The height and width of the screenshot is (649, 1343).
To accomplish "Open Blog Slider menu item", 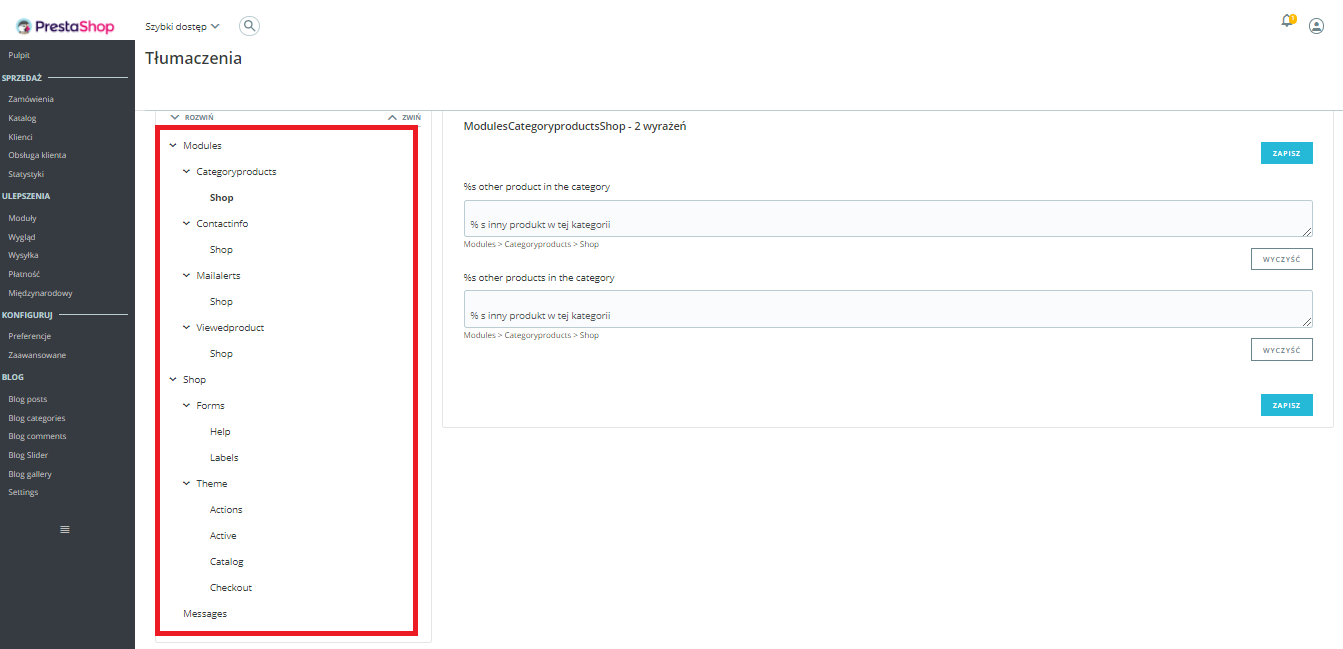I will (x=28, y=455).
